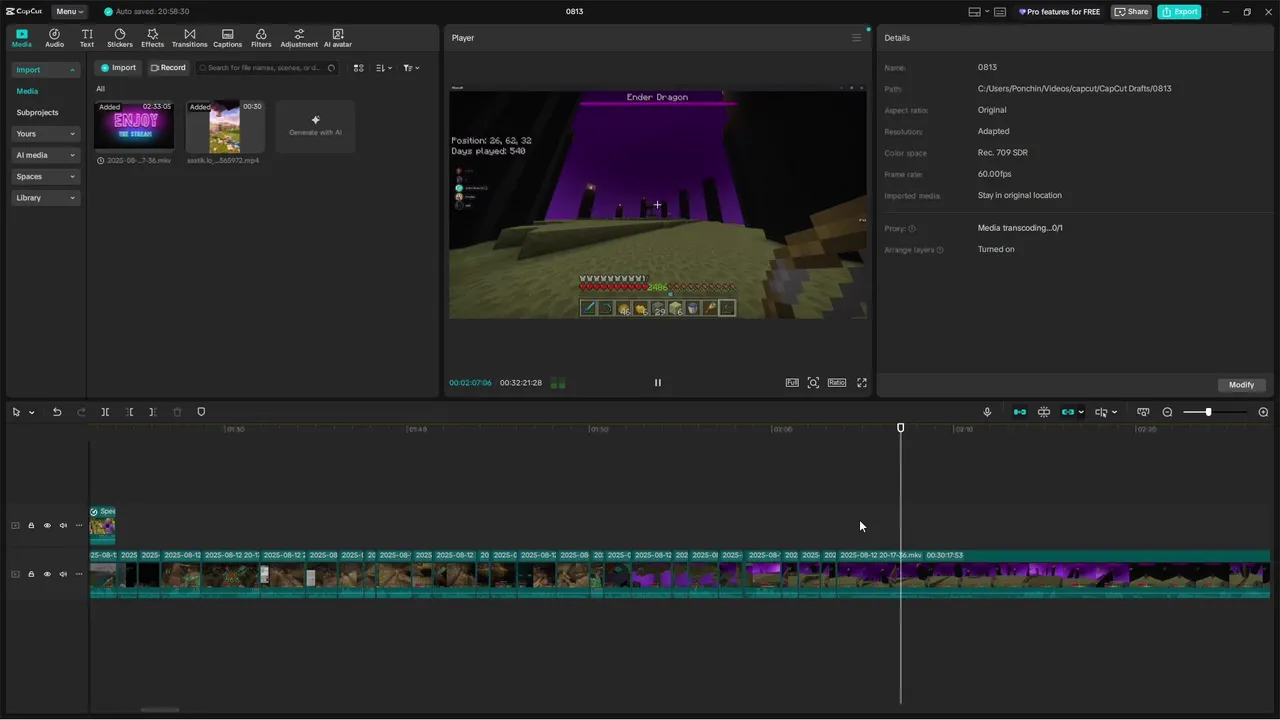Expand the Library sidebar section

coord(45,198)
